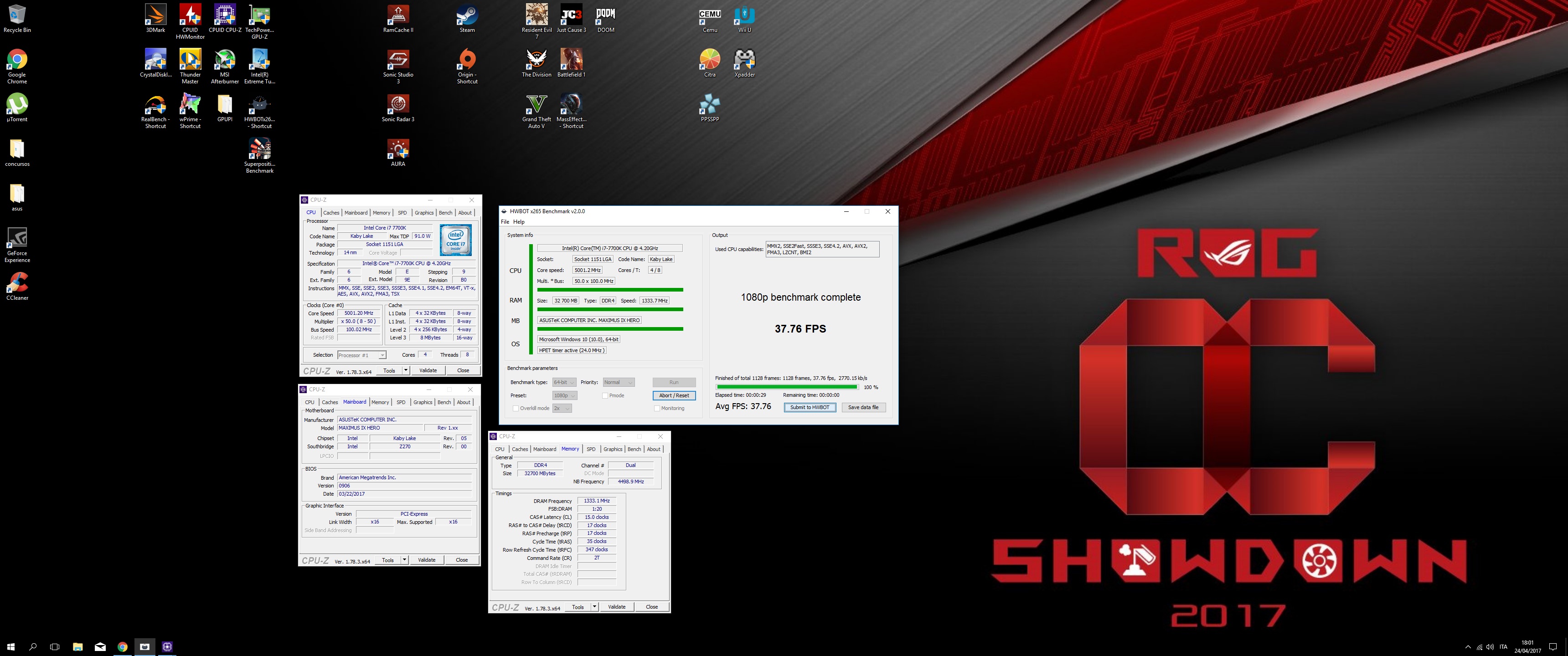The height and width of the screenshot is (656, 1568).
Task: Open RamCache II desktop icon
Action: (x=398, y=18)
